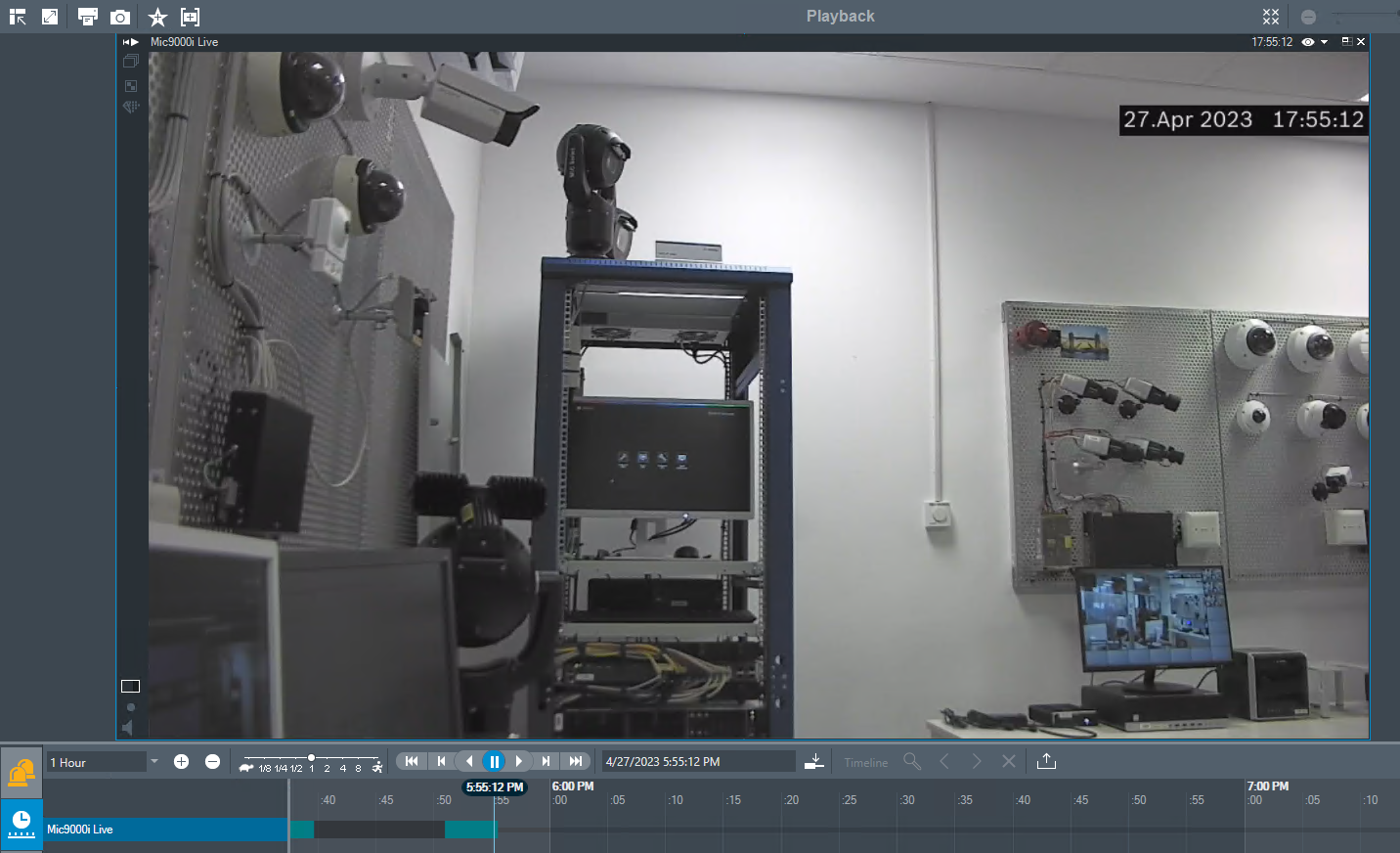The height and width of the screenshot is (853, 1400).
Task: Mute audio using the pane speaker icon
Action: [x=127, y=727]
